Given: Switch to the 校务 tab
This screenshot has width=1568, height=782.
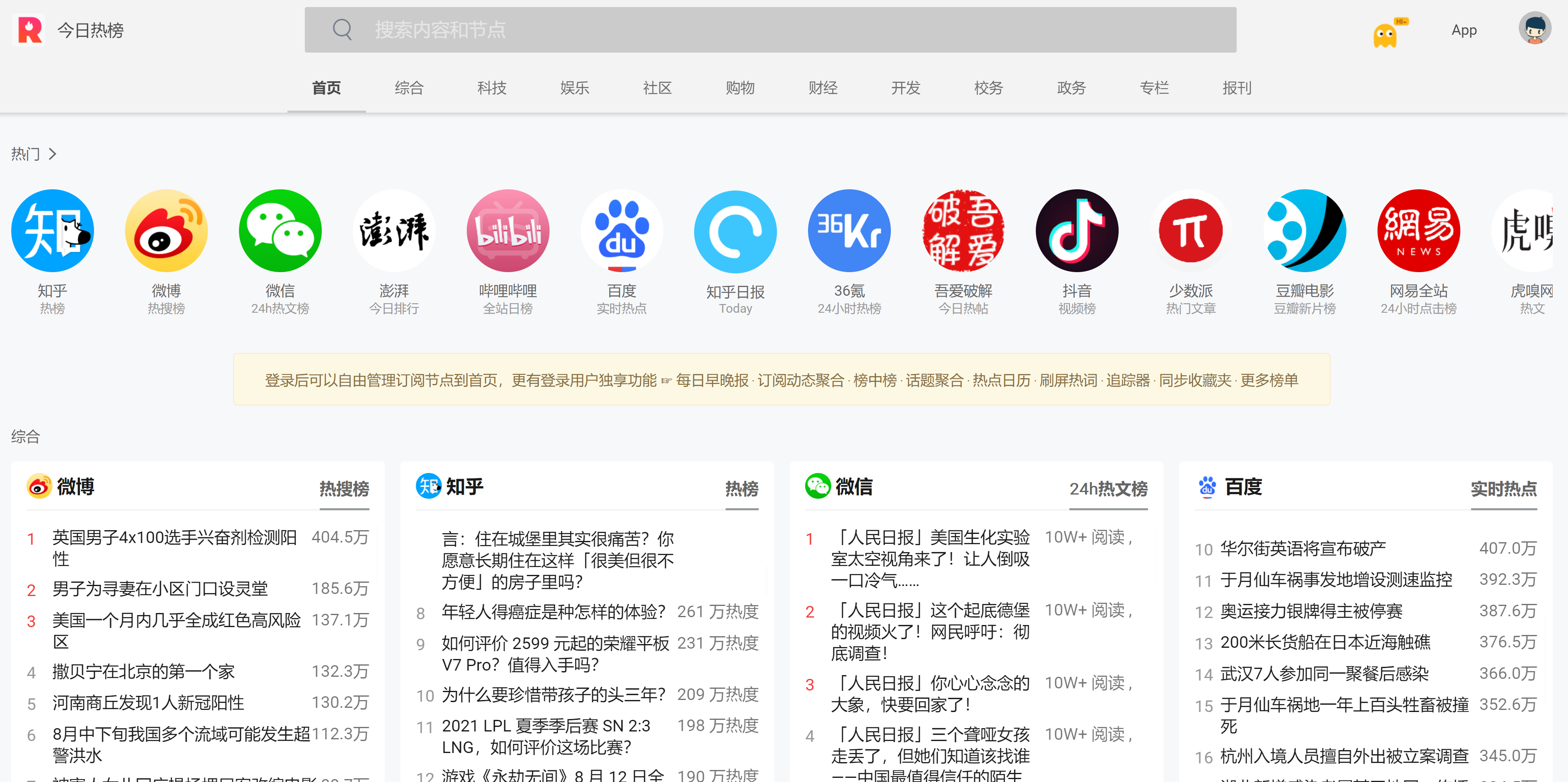Looking at the screenshot, I should (989, 88).
